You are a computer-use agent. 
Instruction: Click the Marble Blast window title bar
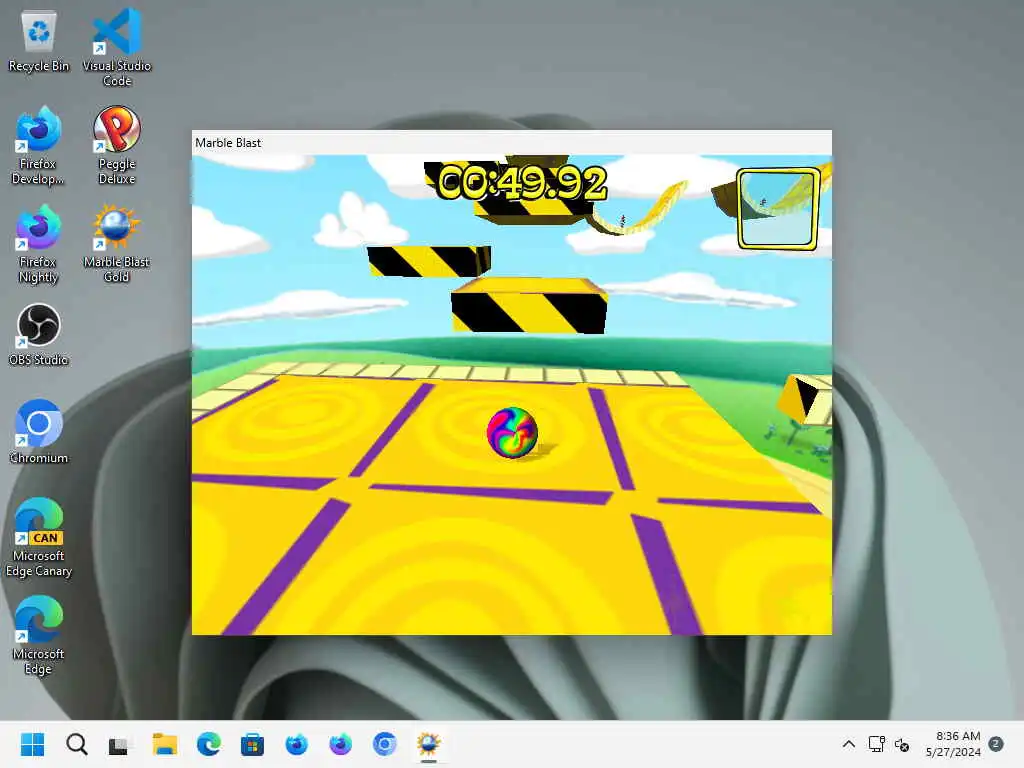511,142
